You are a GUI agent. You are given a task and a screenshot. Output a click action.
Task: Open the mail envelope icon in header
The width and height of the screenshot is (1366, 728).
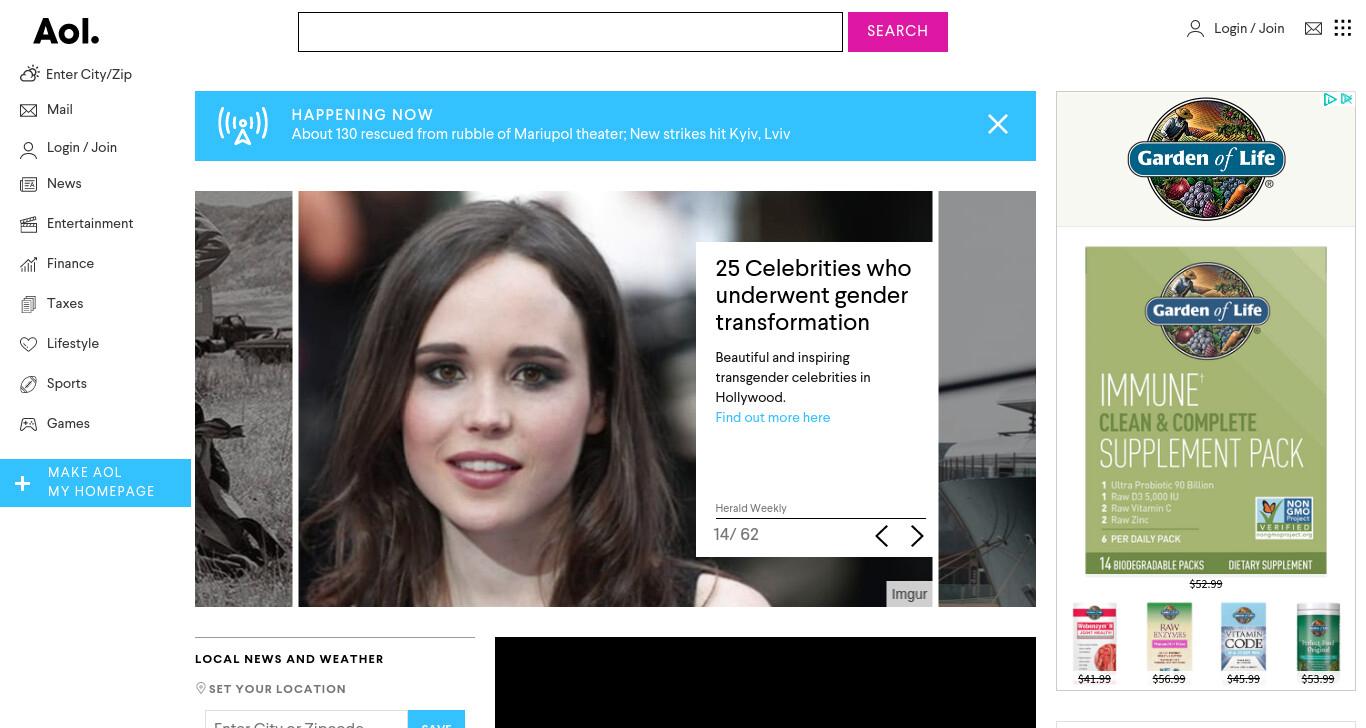point(1313,29)
